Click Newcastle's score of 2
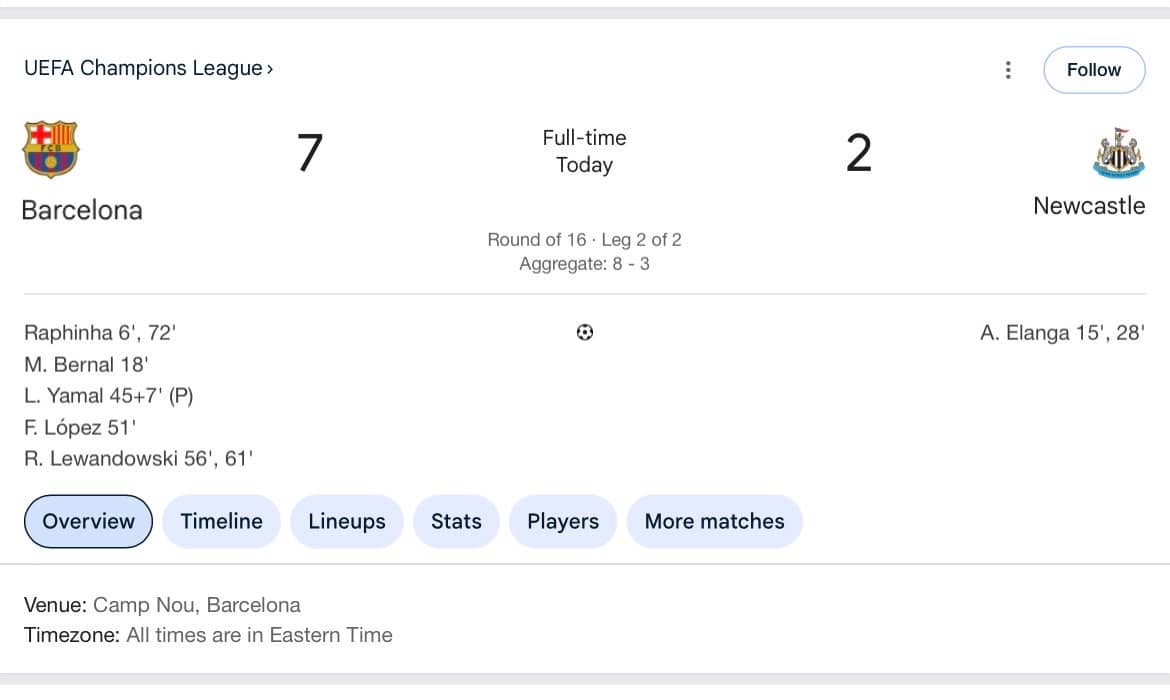This screenshot has height=700, width=1170. pos(859,152)
